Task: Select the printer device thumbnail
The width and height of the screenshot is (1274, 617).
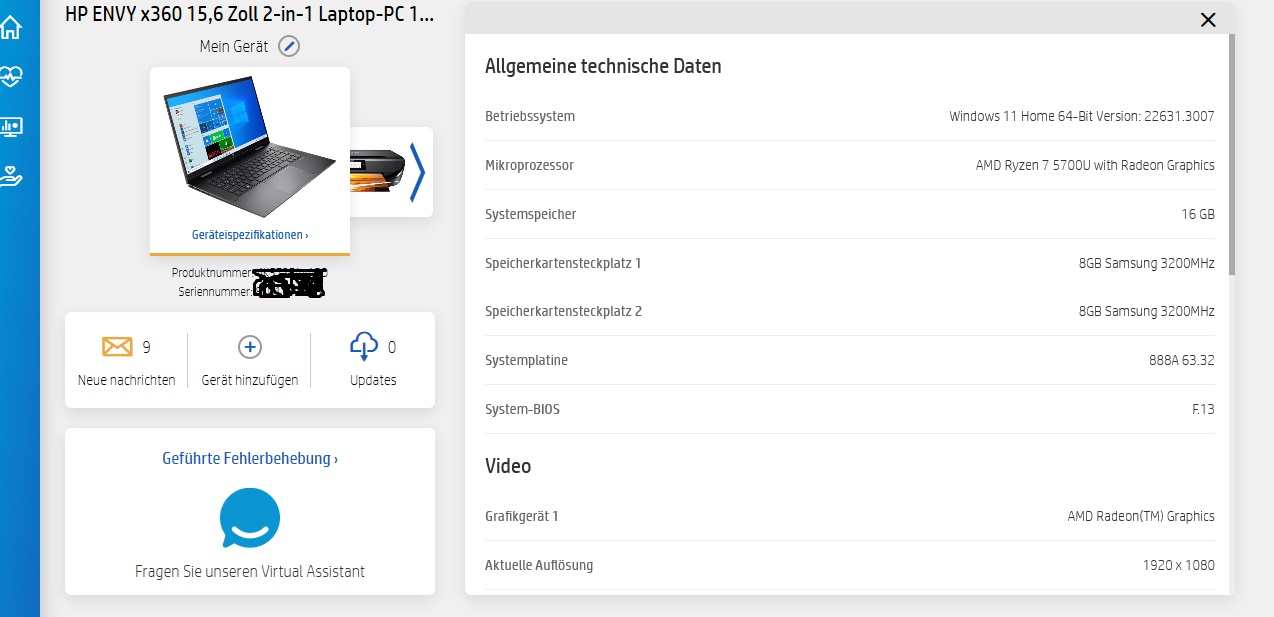Action: point(378,170)
